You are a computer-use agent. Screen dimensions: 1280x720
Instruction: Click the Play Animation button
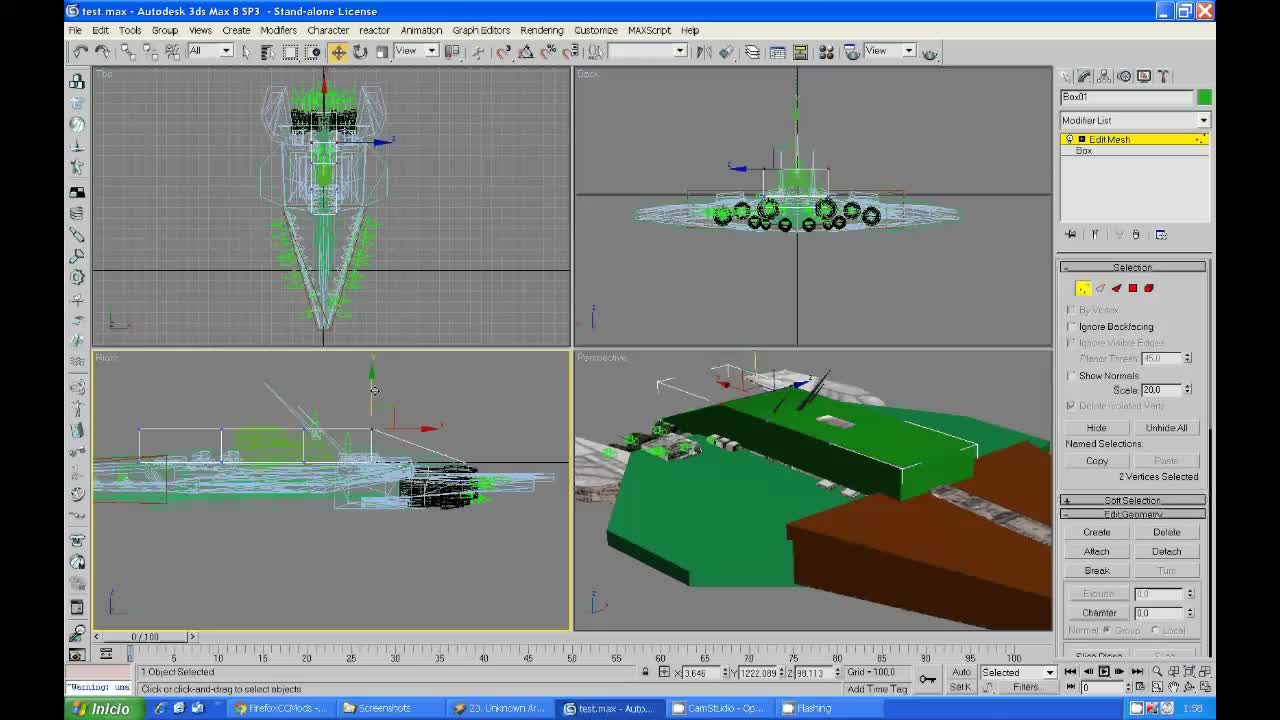coord(1104,672)
